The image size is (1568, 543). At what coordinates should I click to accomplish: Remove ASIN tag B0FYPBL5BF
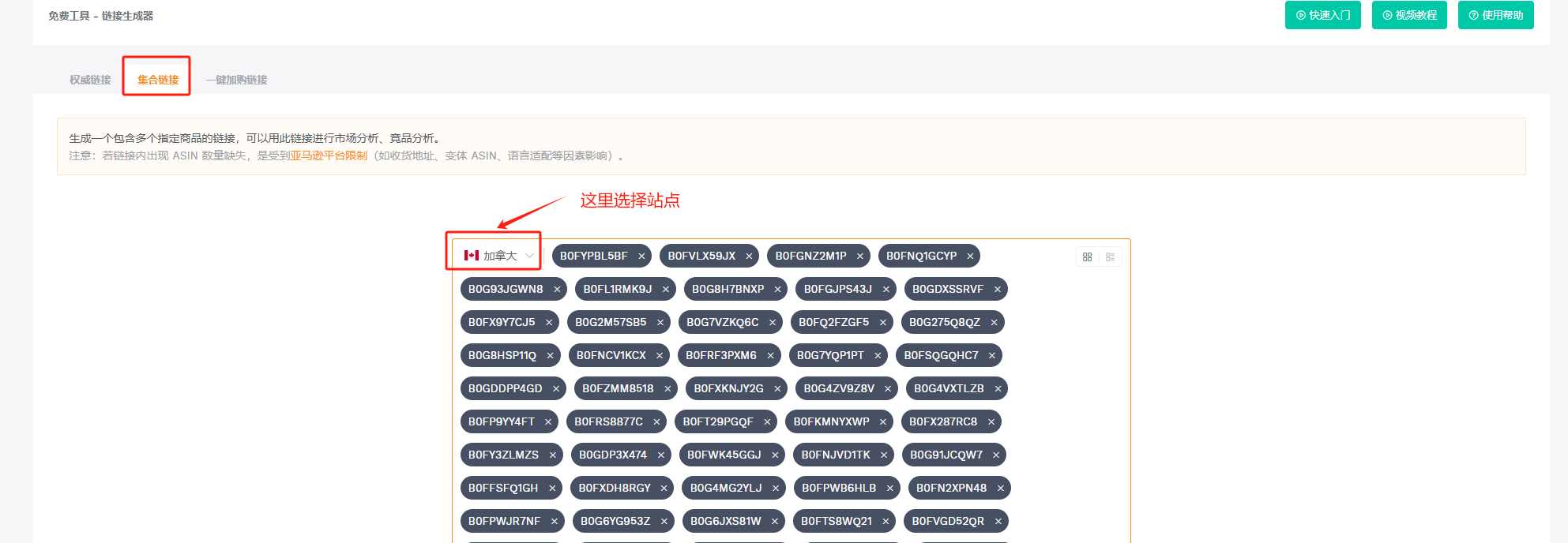click(x=641, y=256)
